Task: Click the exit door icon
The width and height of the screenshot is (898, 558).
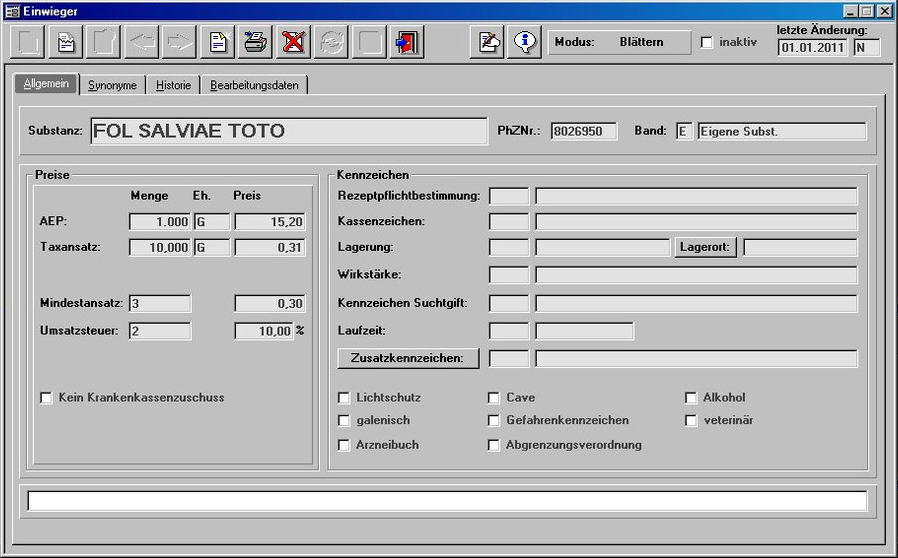Action: tap(407, 42)
